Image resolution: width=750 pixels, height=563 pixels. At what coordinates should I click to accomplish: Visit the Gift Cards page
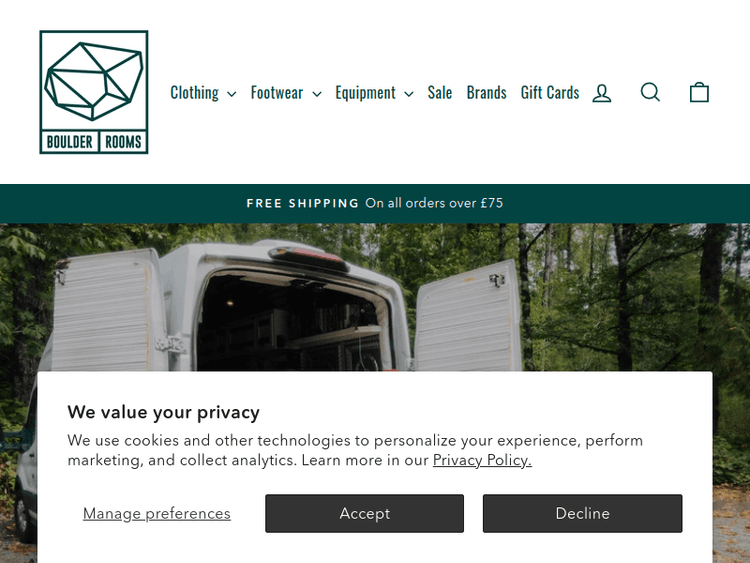(x=550, y=93)
